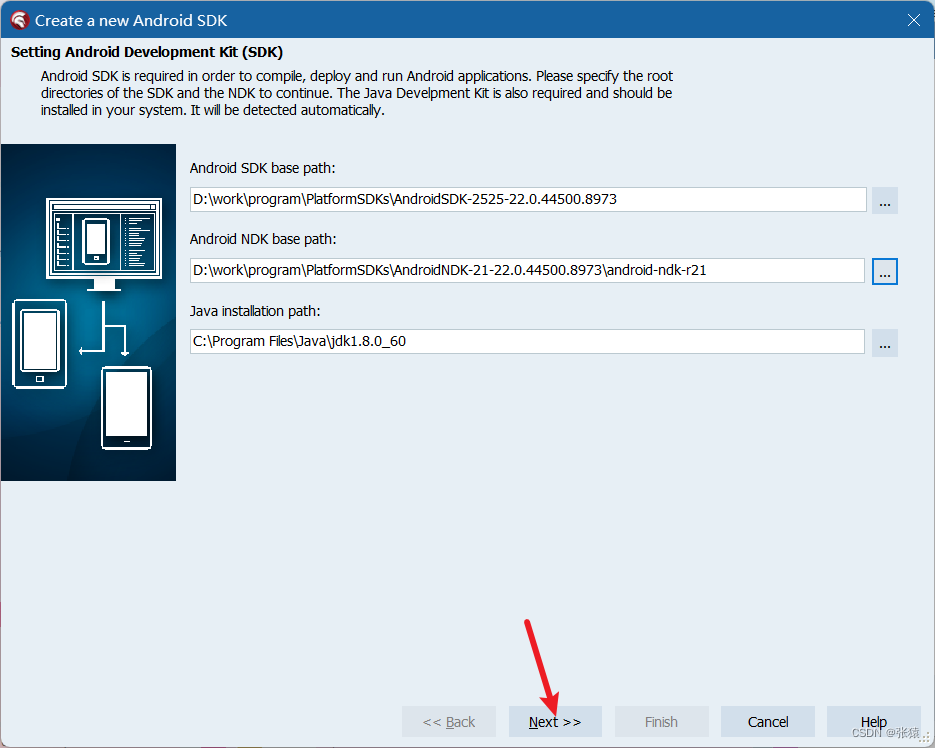The image size is (935, 748).
Task: Click inside the Android SDK base path field
Action: (x=527, y=199)
